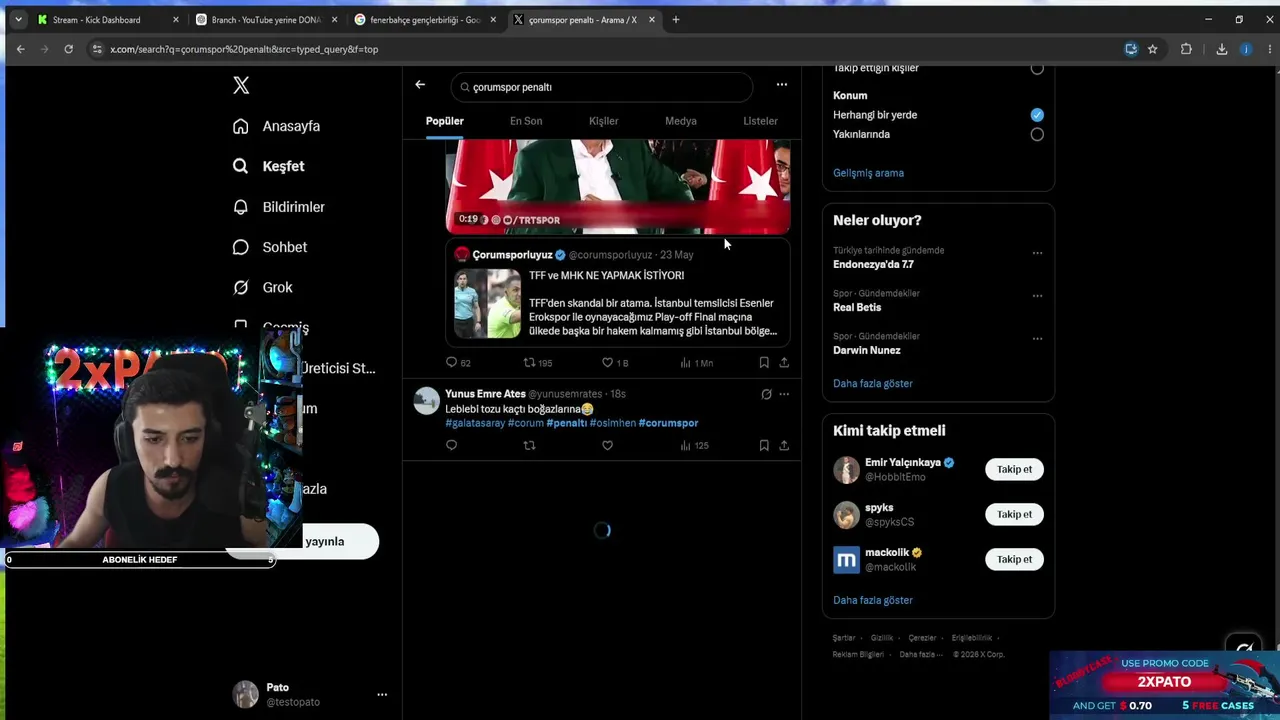The height and width of the screenshot is (720, 1280).
Task: Open the Darwin Nunez trend
Action: click(x=867, y=351)
